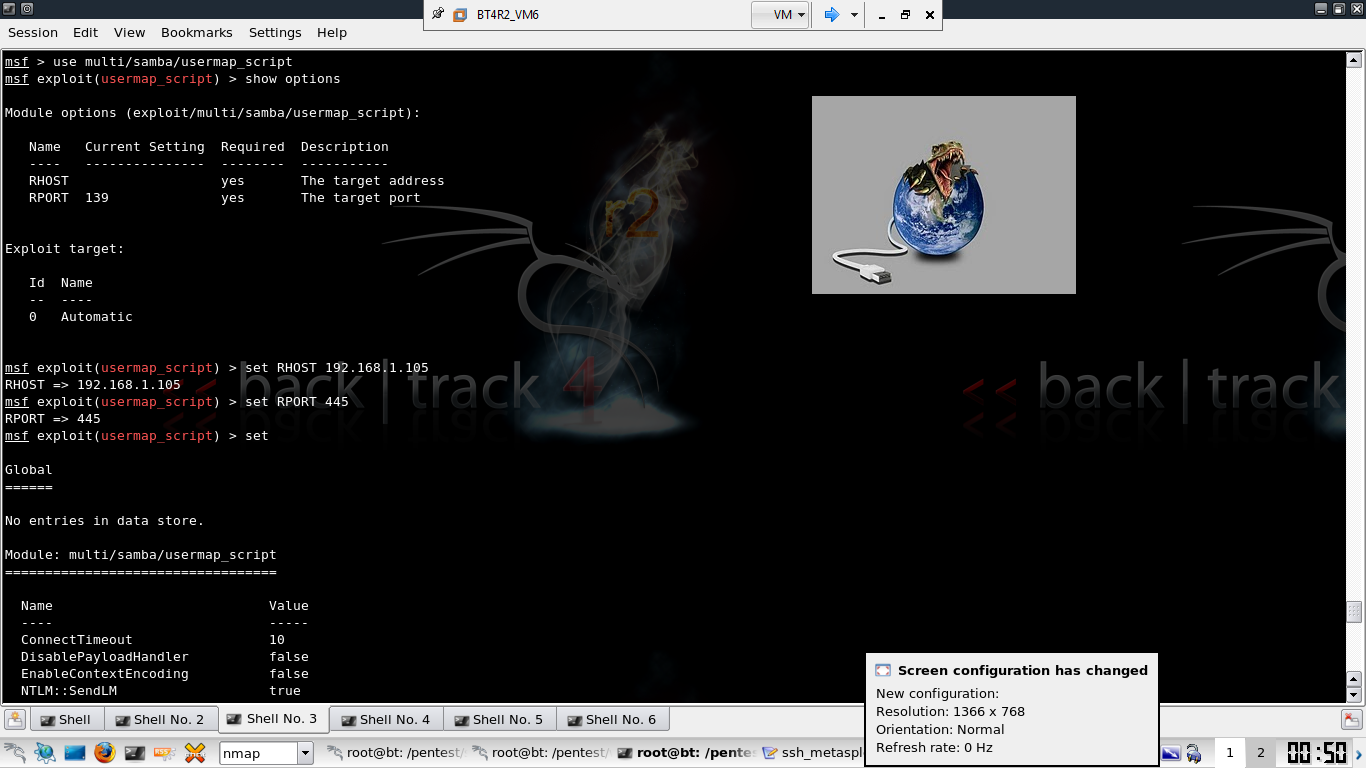
Task: Launch the globe web browser icon in taskbar
Action: (x=45, y=752)
